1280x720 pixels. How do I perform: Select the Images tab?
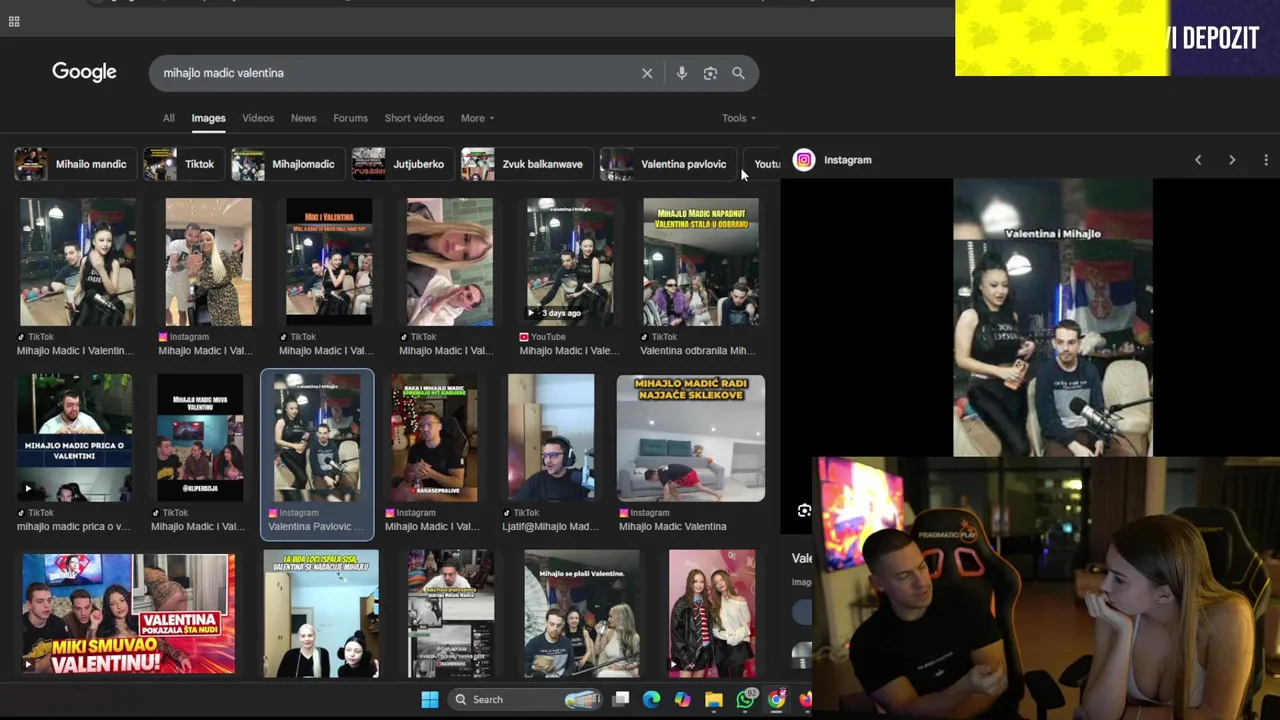pos(208,118)
